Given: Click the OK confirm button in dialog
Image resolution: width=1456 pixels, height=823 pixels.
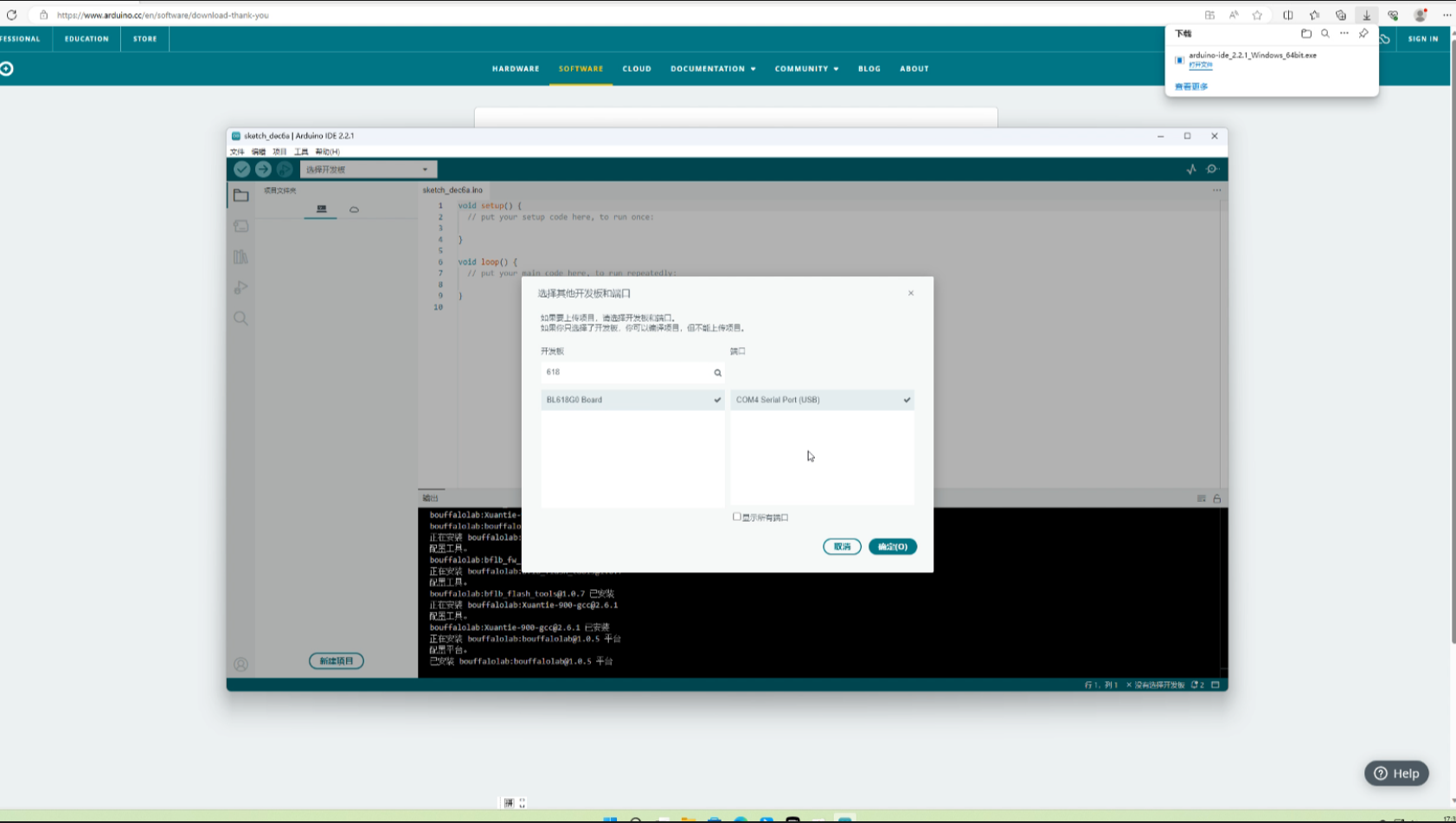Looking at the screenshot, I should (x=893, y=547).
